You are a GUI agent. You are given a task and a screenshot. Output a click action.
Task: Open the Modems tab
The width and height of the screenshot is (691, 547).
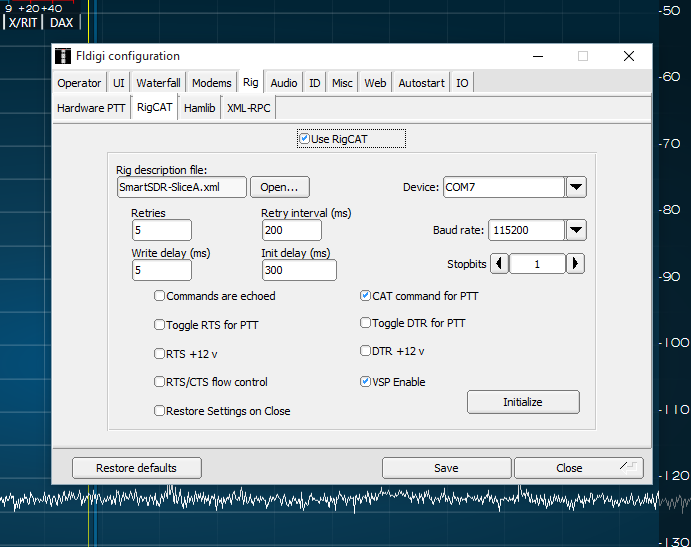pos(212,83)
